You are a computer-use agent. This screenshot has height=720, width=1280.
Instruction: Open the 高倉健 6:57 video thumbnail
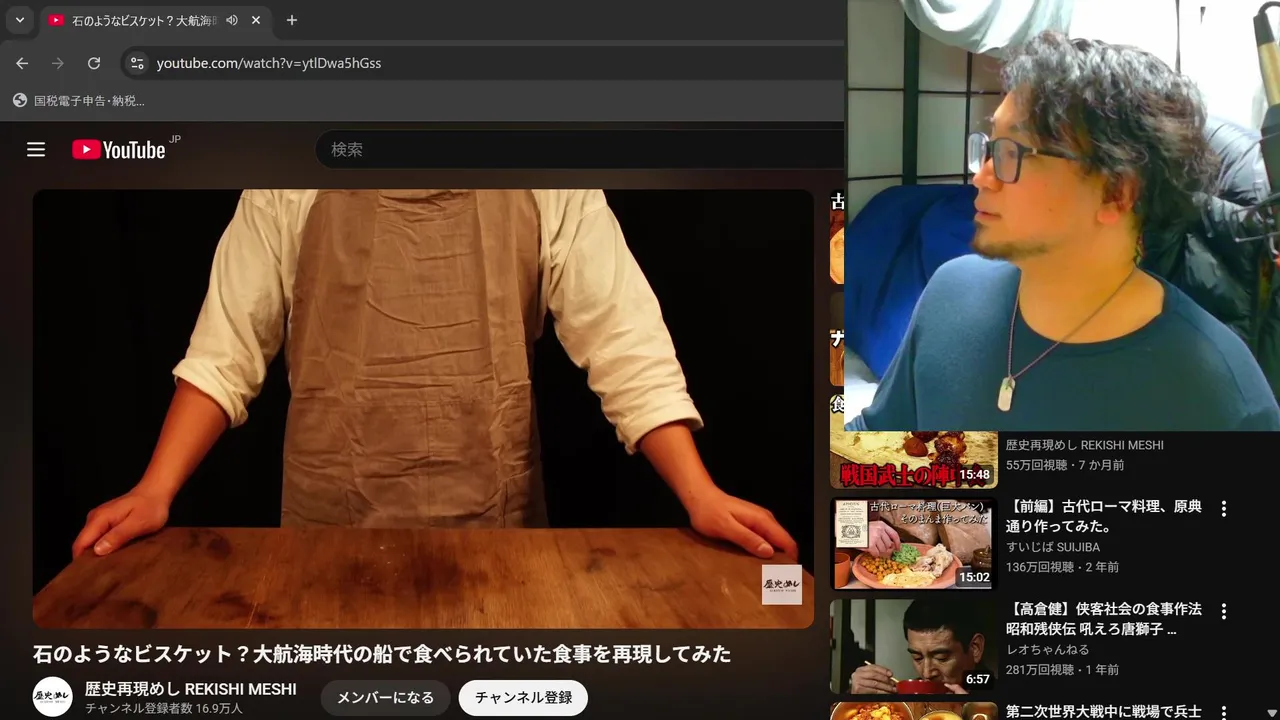pyautogui.click(x=914, y=646)
